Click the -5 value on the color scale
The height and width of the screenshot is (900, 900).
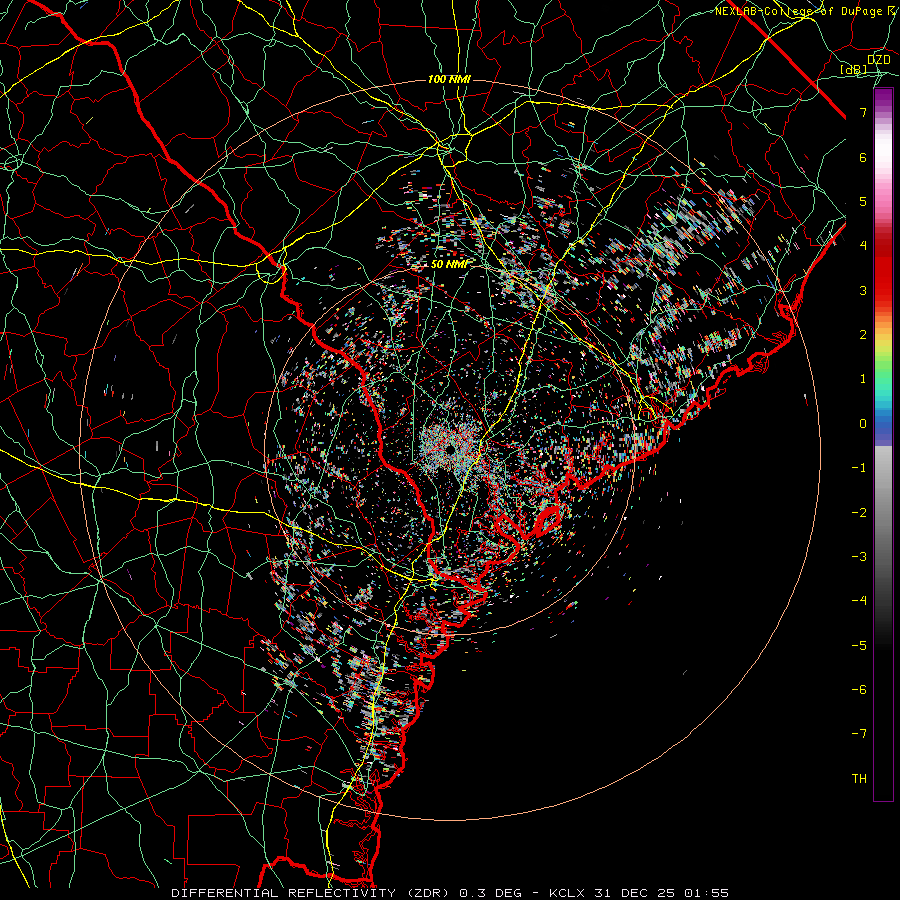[x=859, y=646]
